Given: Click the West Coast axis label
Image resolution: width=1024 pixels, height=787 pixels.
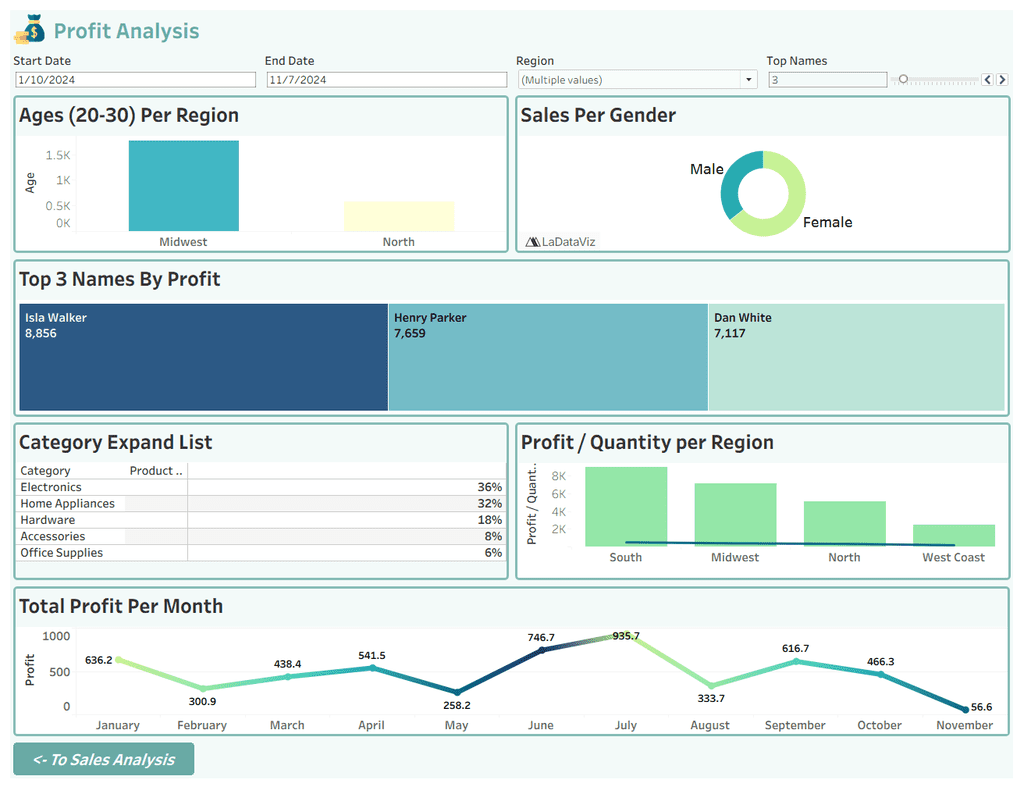Looking at the screenshot, I should click(953, 557).
